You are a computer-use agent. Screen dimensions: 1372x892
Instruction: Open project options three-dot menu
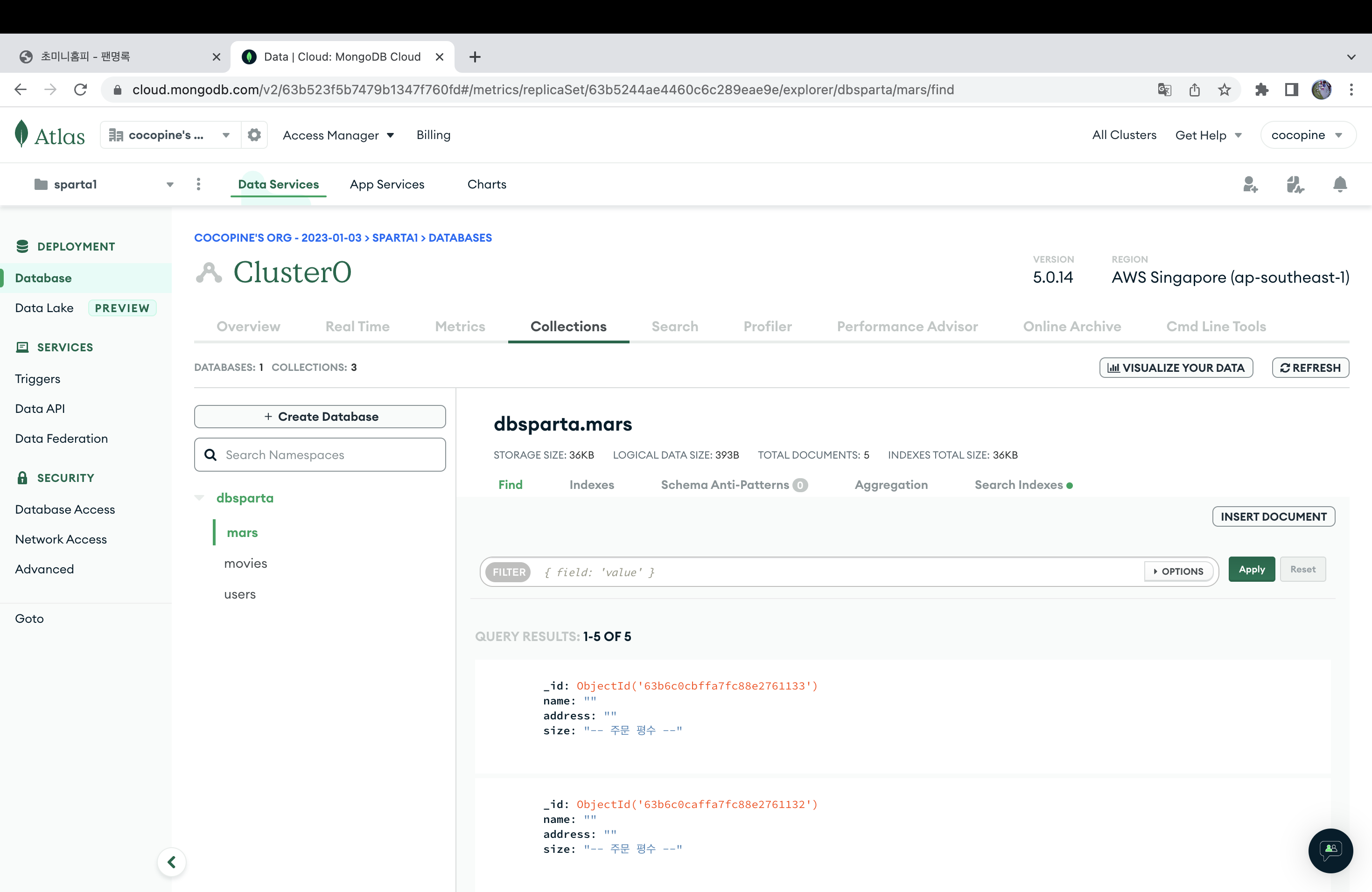point(198,184)
